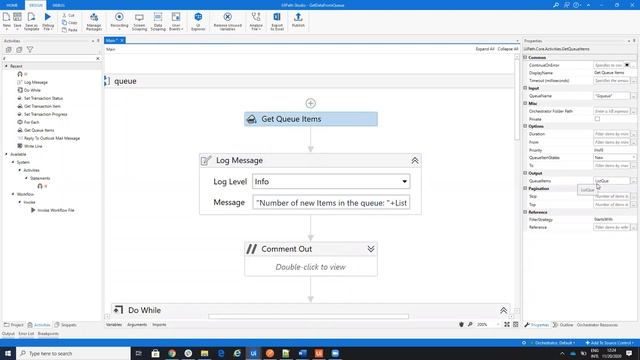Image resolution: width=640 pixels, height=360 pixels.
Task: Switch to the HOME ribbon tab
Action: [12, 5]
